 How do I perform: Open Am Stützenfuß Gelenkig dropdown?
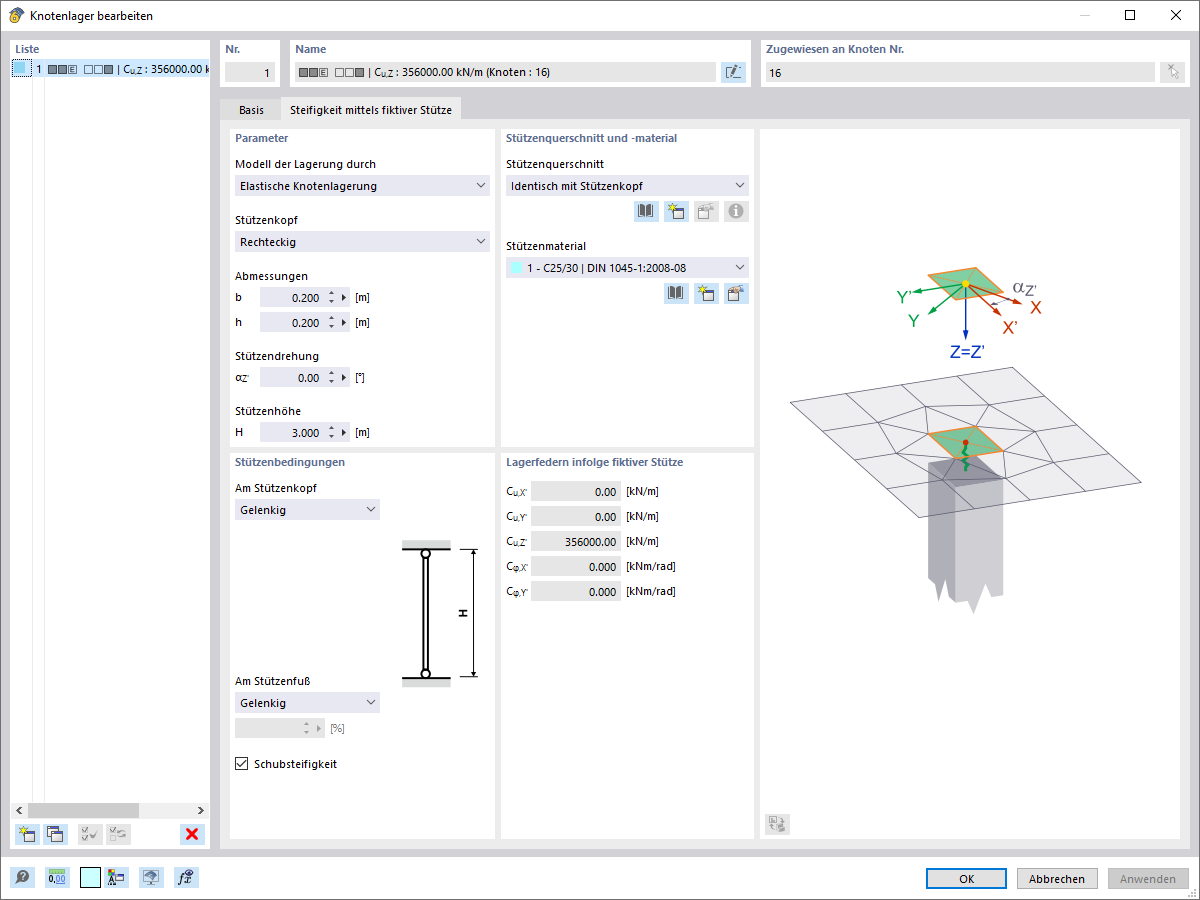click(307, 703)
